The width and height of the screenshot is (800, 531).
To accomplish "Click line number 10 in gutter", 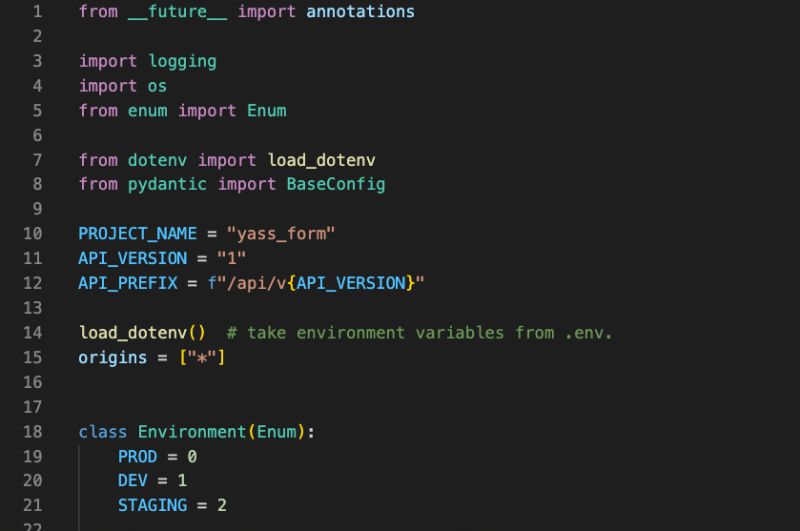I will click(33, 234).
